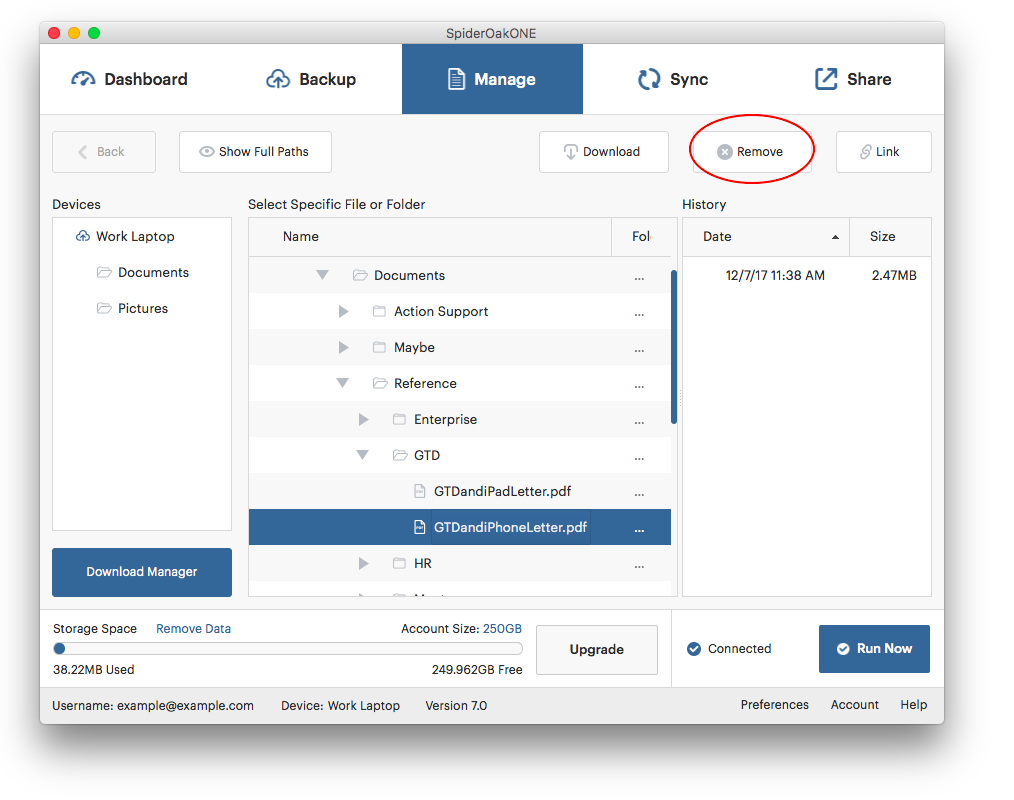
Task: Download the selected file
Action: (x=603, y=152)
